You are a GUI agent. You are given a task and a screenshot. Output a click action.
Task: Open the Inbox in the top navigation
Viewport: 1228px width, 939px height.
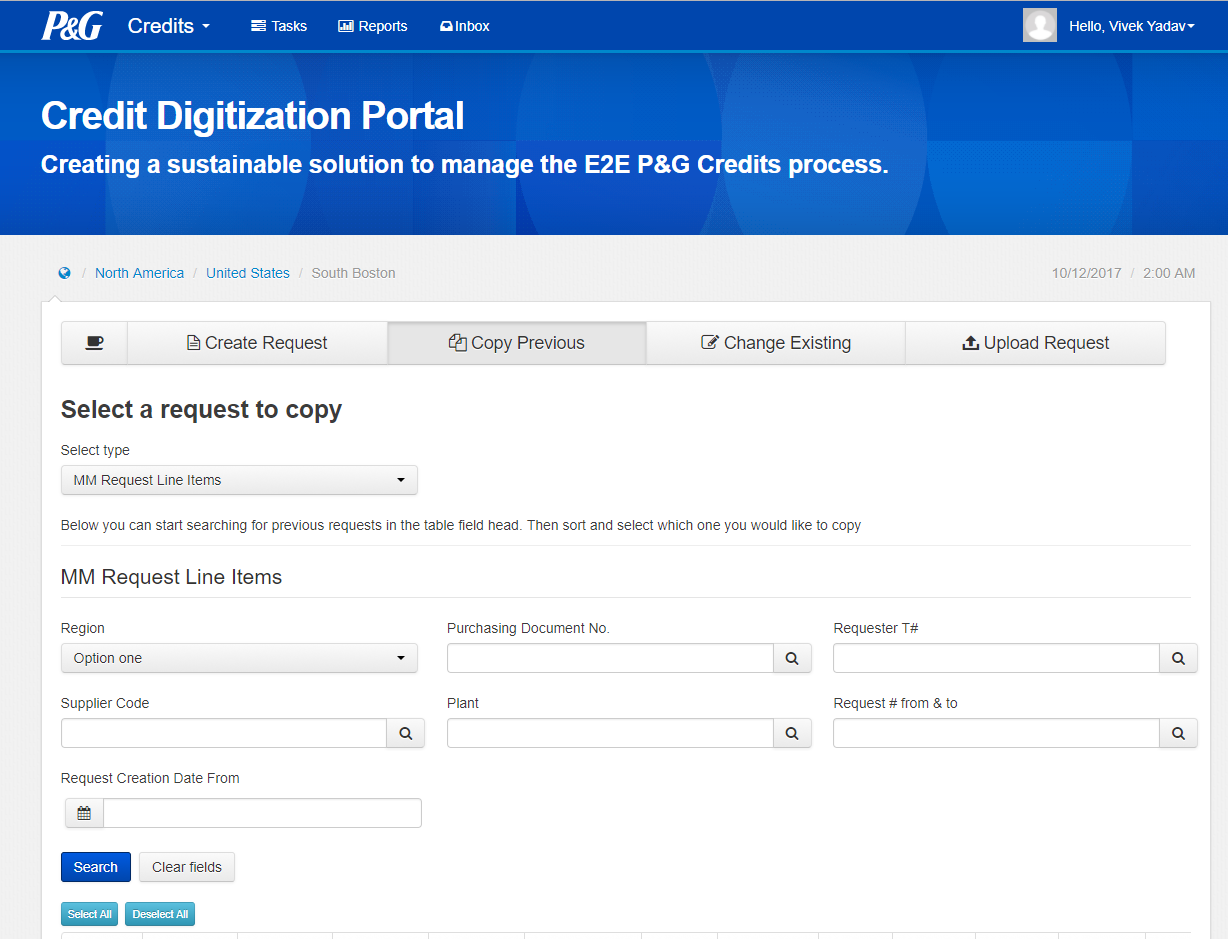click(x=465, y=26)
